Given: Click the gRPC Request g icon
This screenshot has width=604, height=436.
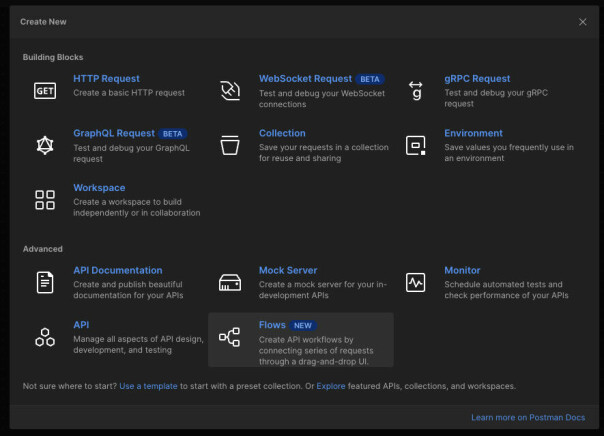Looking at the screenshot, I should pyautogui.click(x=416, y=91).
